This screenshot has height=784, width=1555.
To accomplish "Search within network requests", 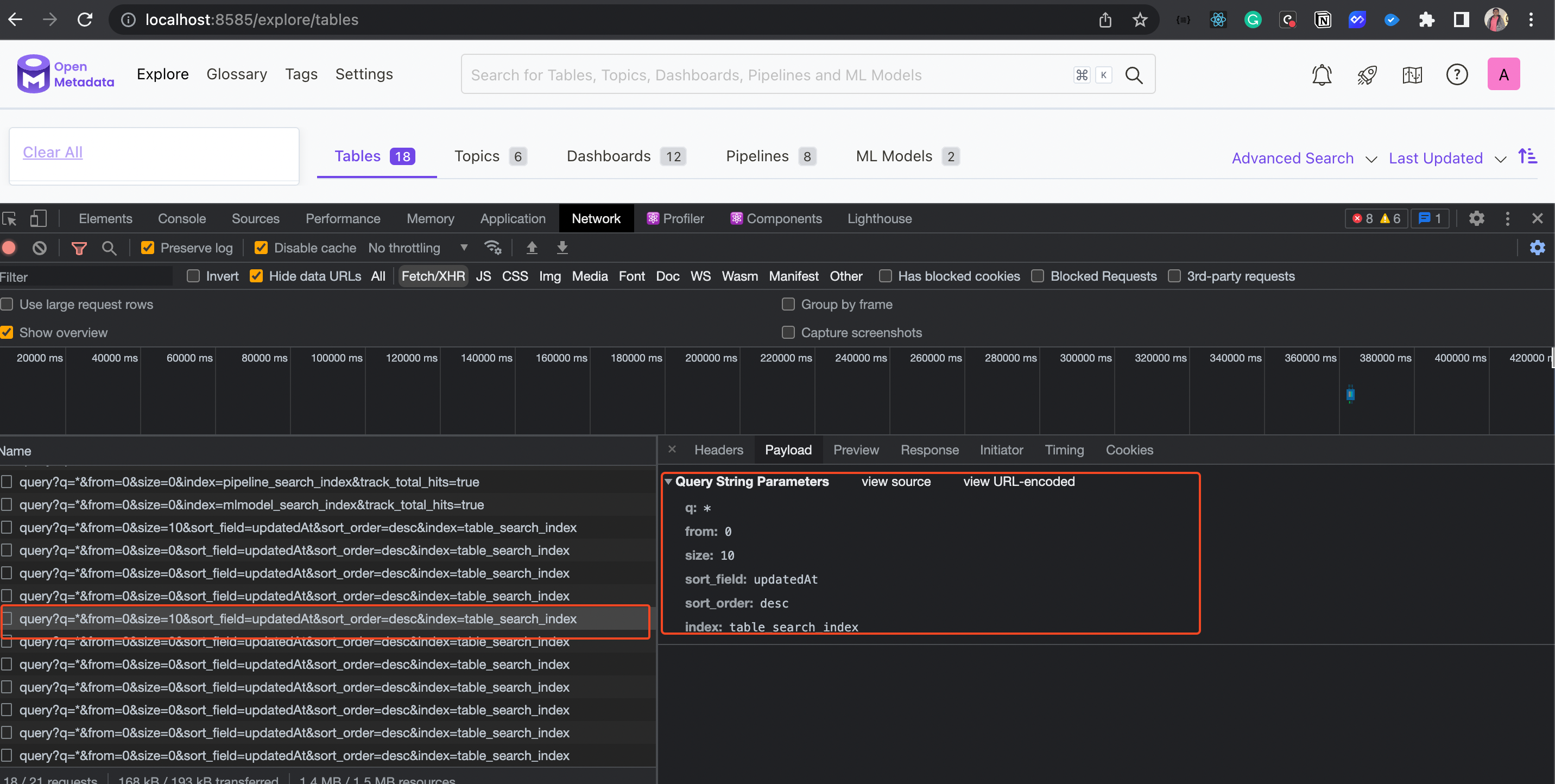I will point(109,248).
